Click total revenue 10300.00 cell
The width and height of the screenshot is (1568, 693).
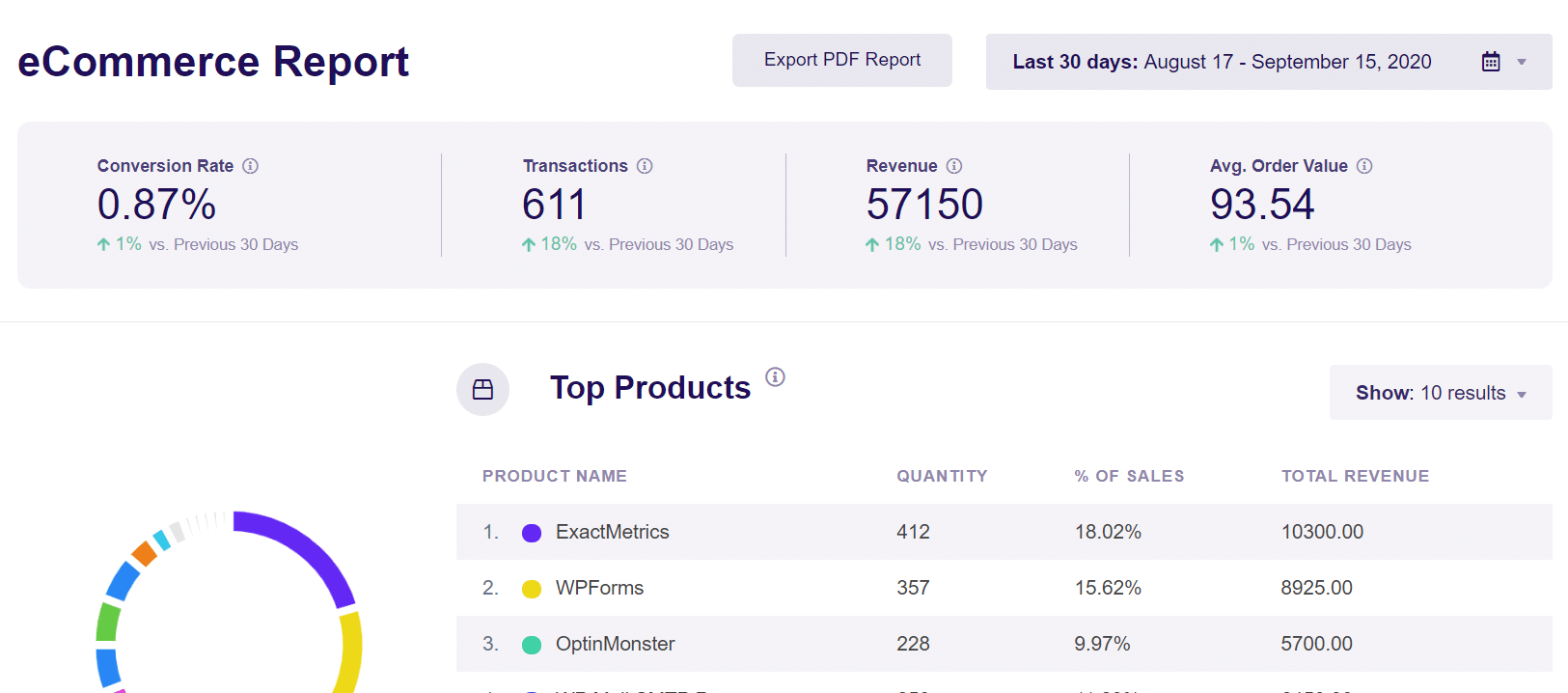(x=1322, y=532)
